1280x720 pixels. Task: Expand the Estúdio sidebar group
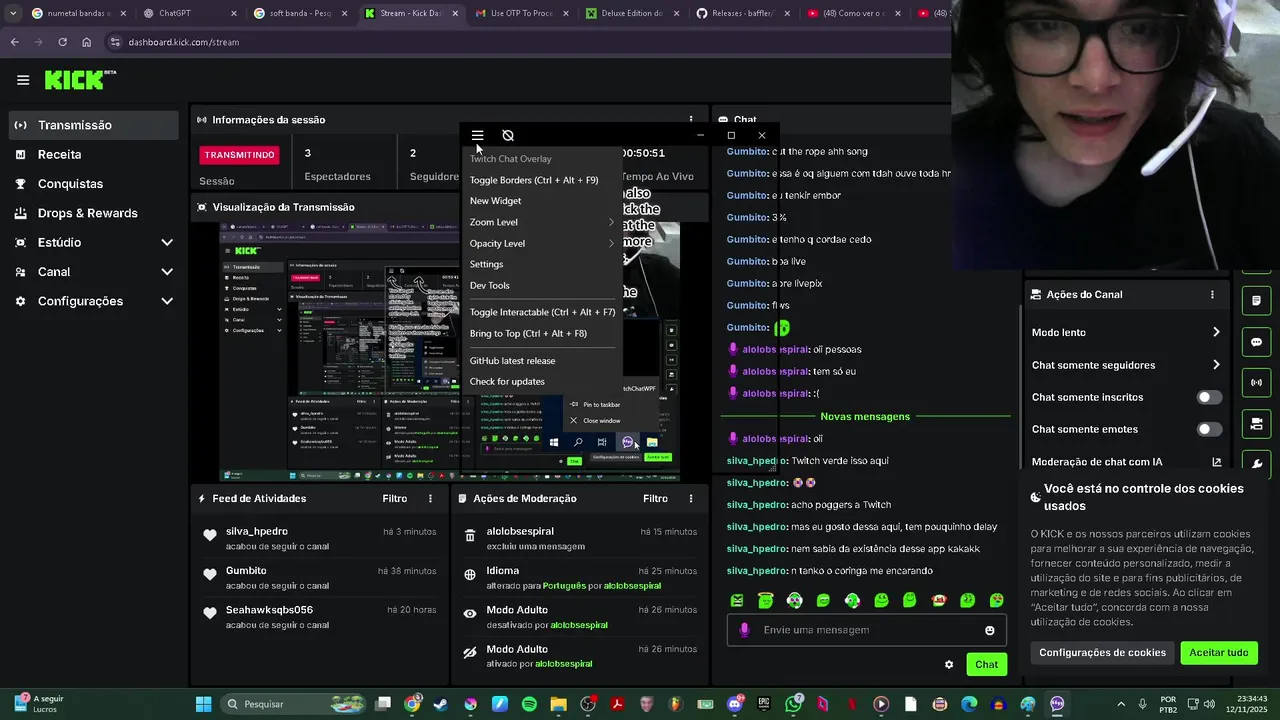(x=95, y=242)
